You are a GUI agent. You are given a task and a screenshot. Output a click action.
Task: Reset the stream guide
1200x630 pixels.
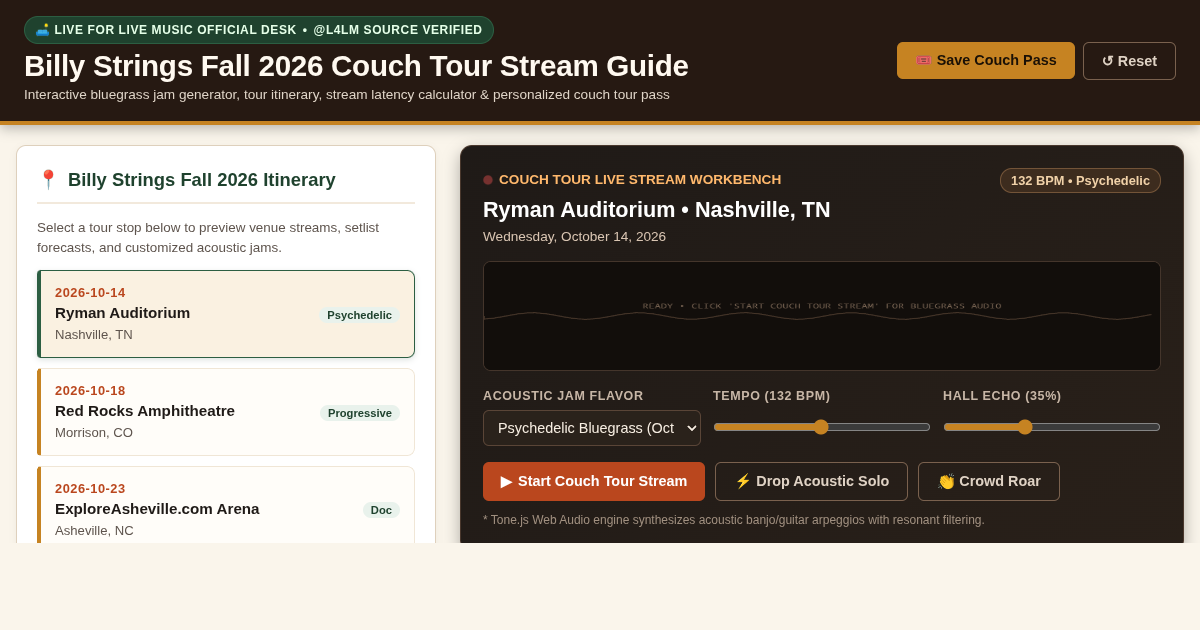(1129, 61)
